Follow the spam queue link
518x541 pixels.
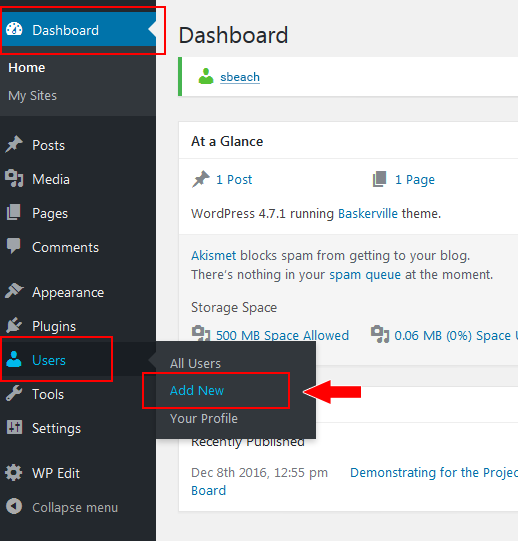365,275
